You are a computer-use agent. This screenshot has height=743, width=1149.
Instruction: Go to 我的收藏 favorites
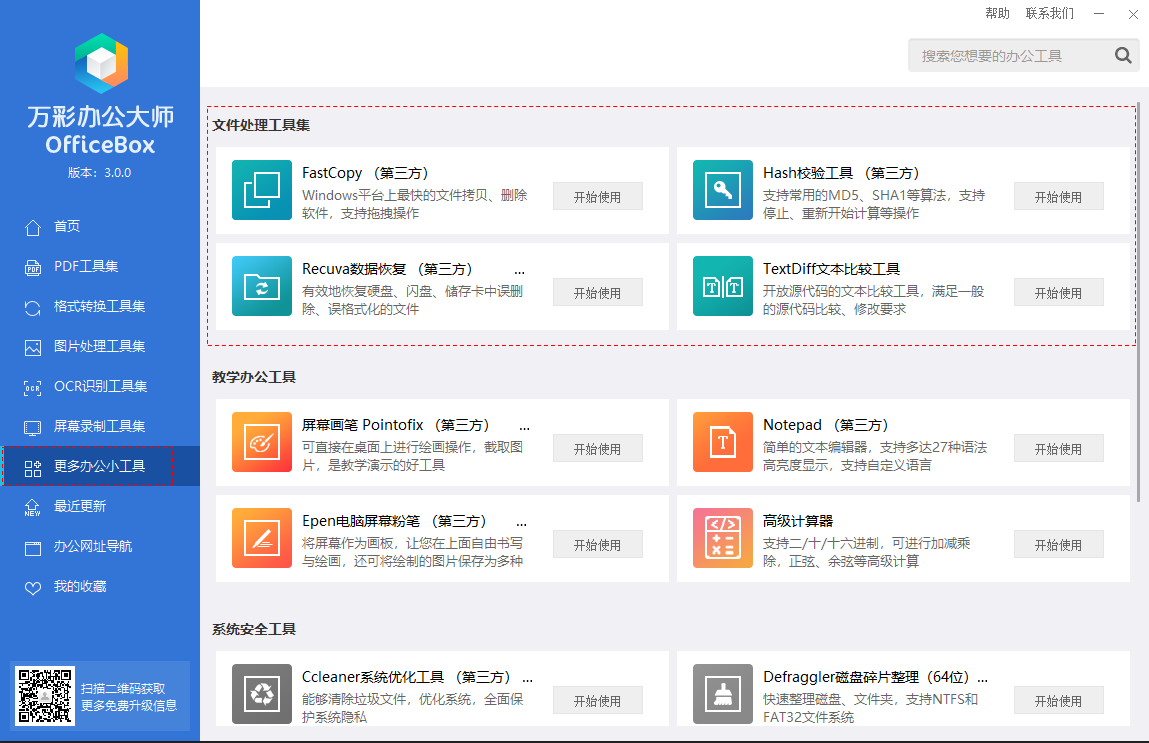coord(80,587)
